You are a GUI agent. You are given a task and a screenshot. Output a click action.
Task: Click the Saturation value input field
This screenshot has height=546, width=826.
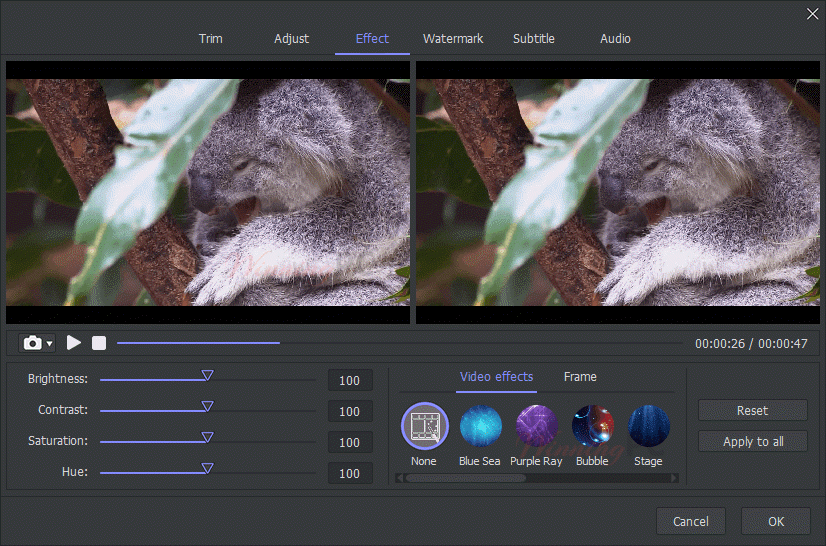[x=350, y=442]
